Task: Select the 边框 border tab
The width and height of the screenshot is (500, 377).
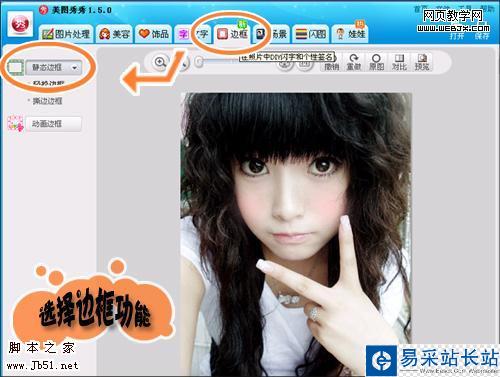Action: tap(232, 34)
